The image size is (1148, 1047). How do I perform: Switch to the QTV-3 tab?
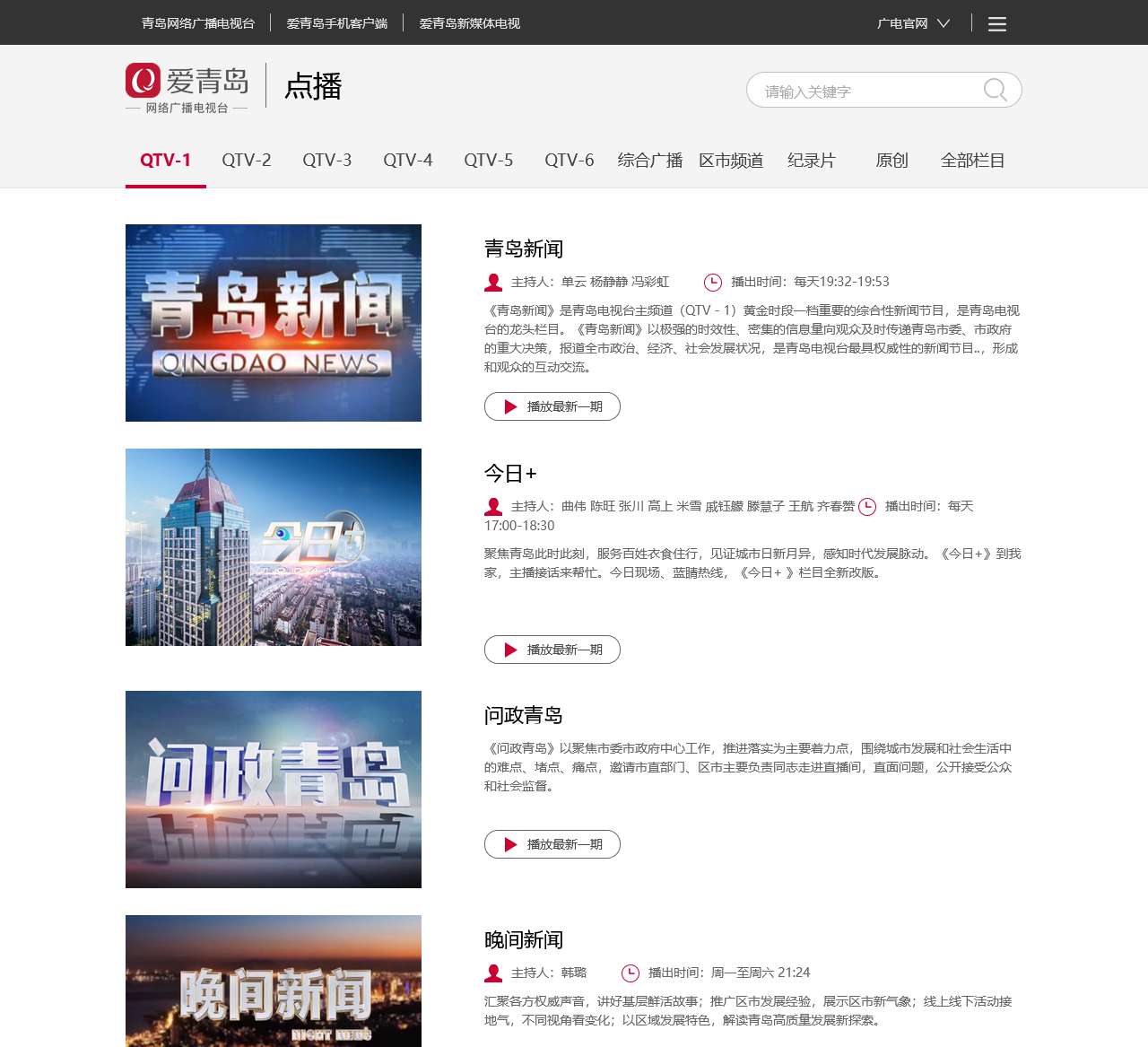coord(327,161)
